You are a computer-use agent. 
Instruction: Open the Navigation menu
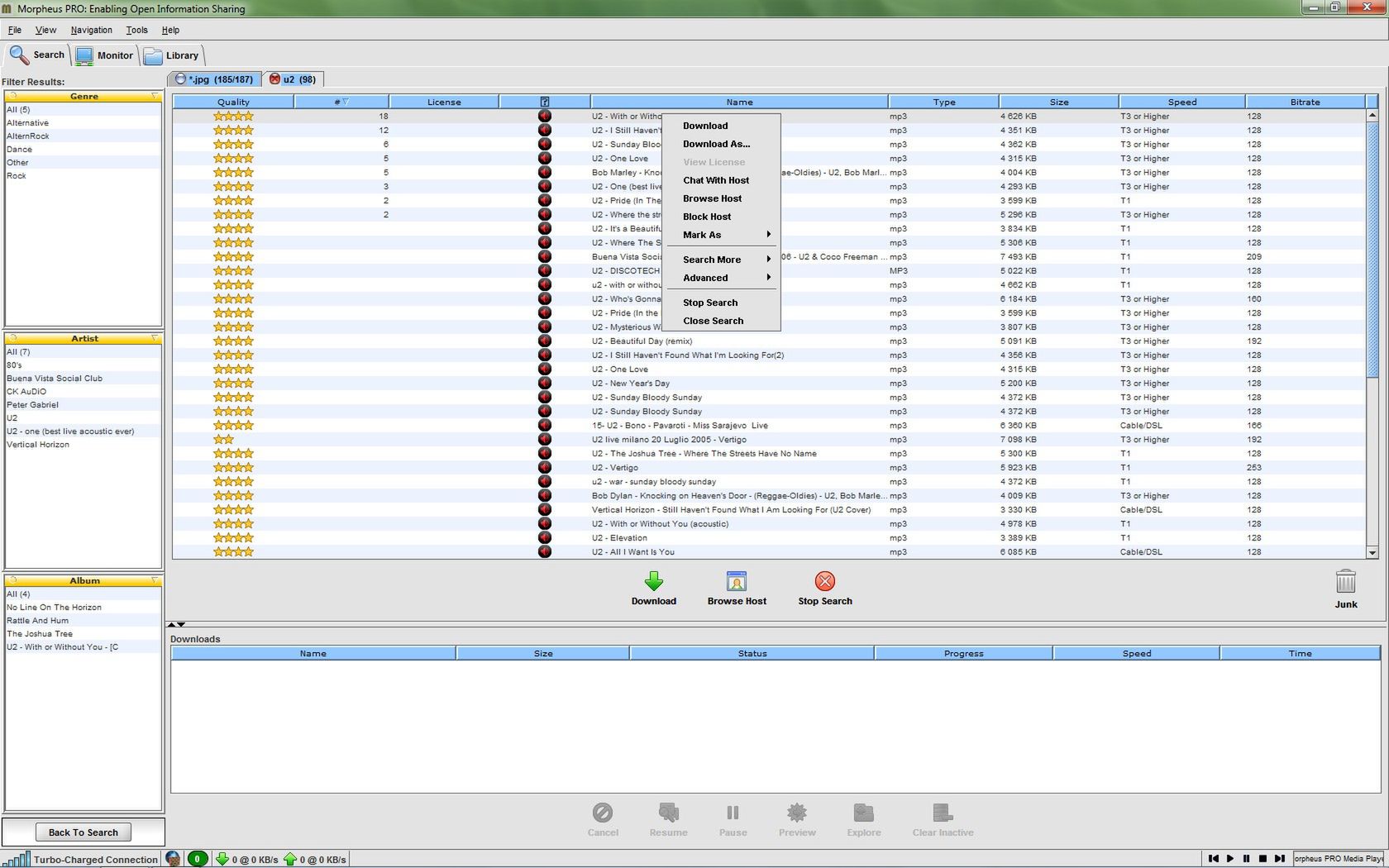tap(91, 30)
